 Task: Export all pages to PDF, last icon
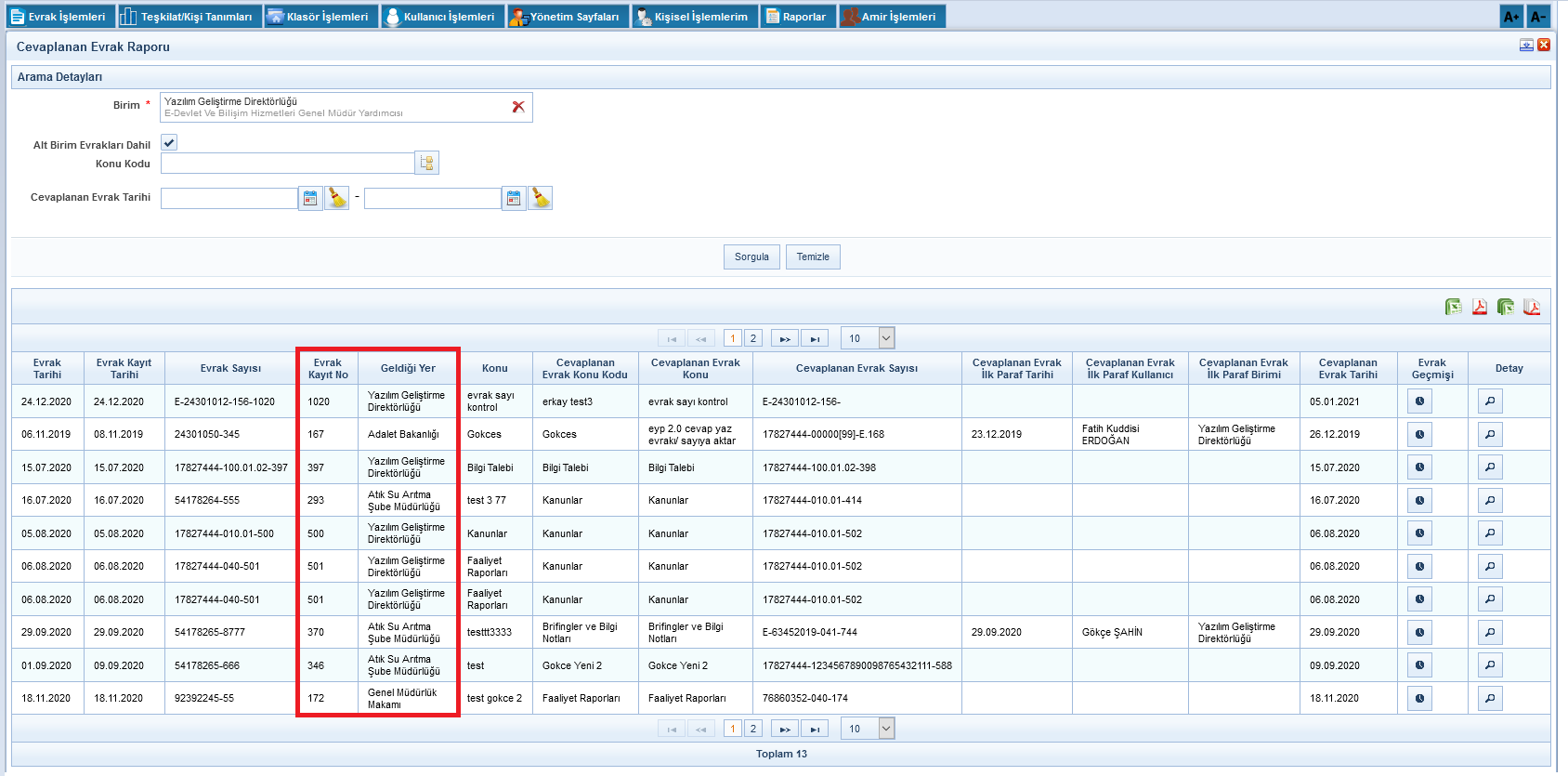[1532, 307]
